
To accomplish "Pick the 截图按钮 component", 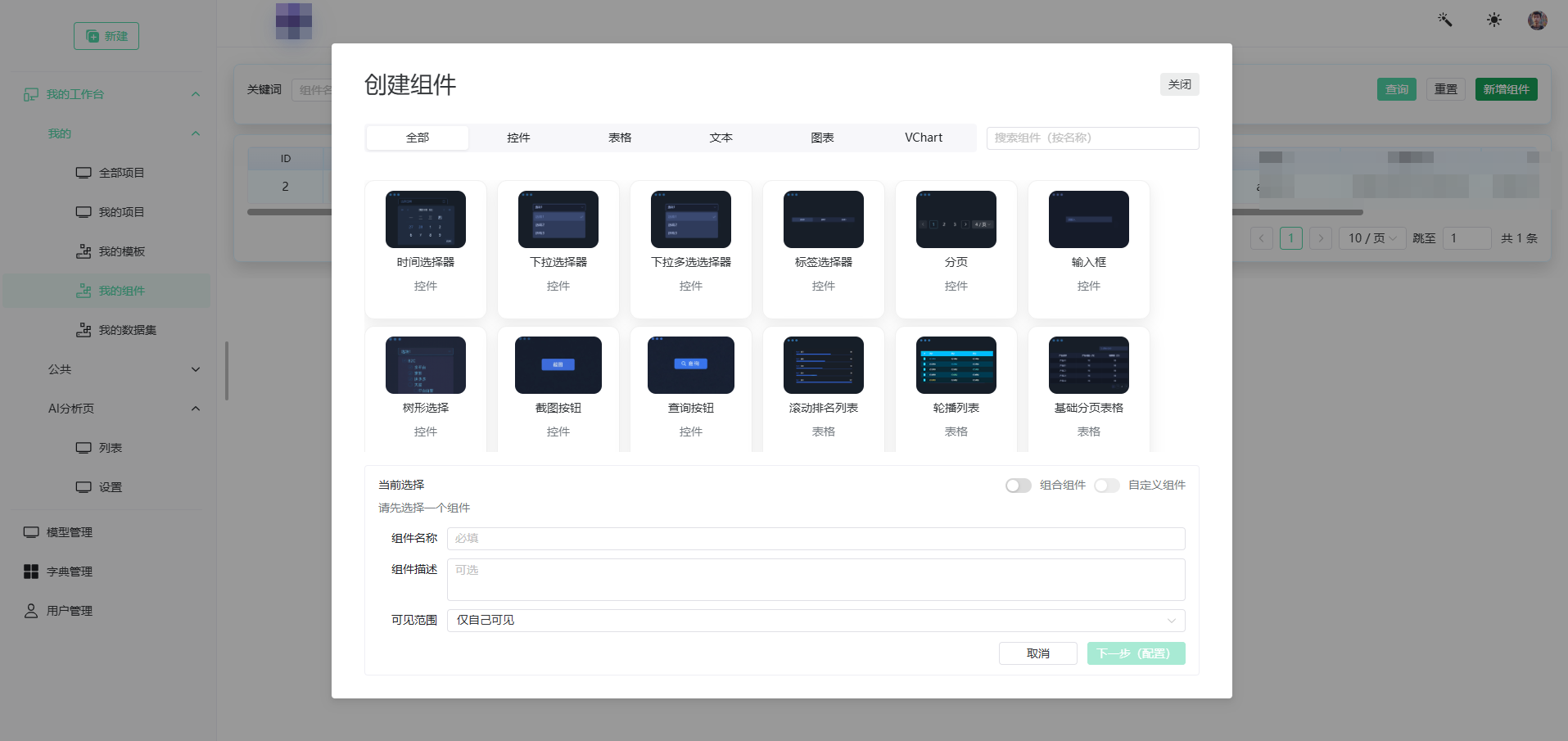I will click(x=558, y=389).
